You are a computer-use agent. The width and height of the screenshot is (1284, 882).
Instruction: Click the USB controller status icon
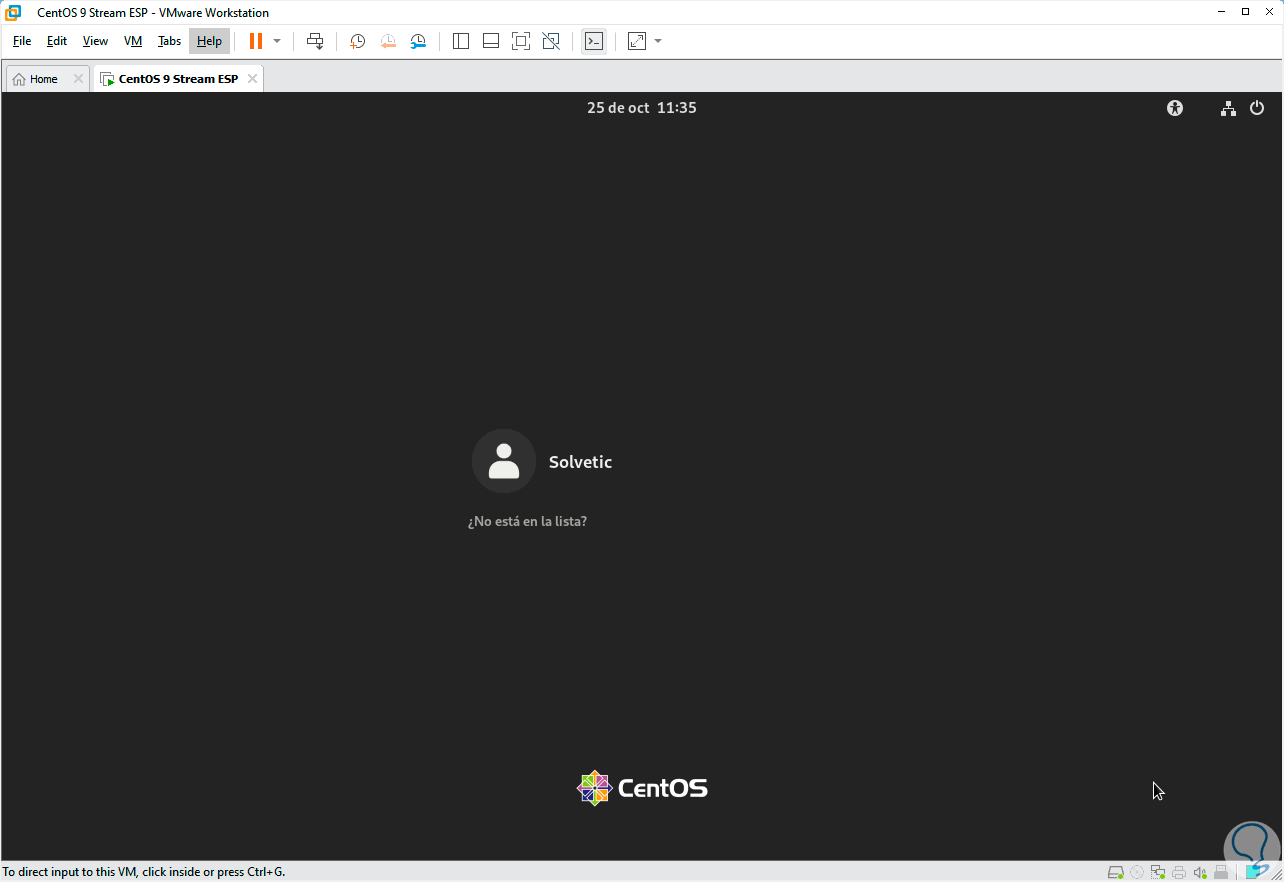1221,872
